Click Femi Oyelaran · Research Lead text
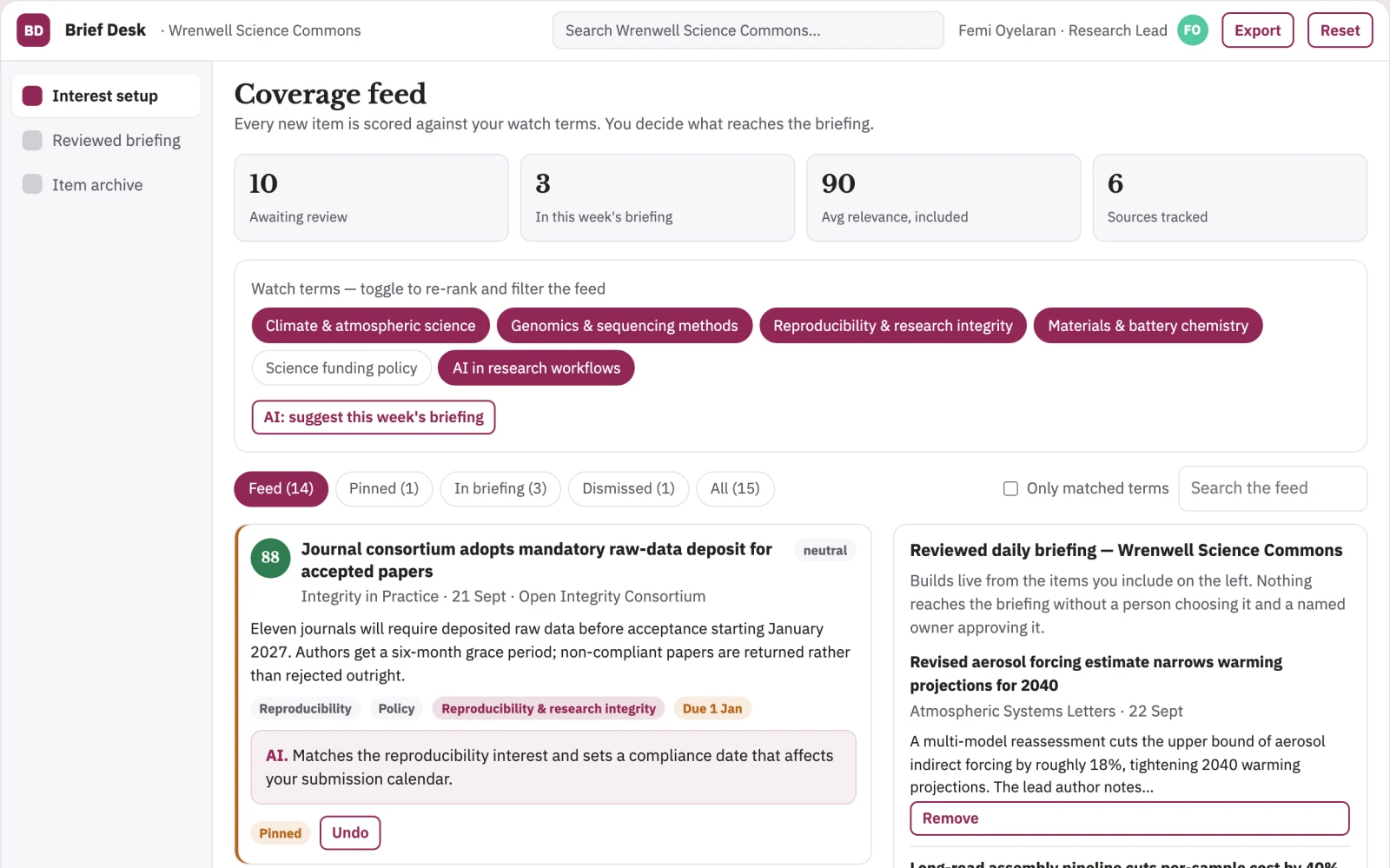Screen dimensions: 1390x868 click(1062, 30)
